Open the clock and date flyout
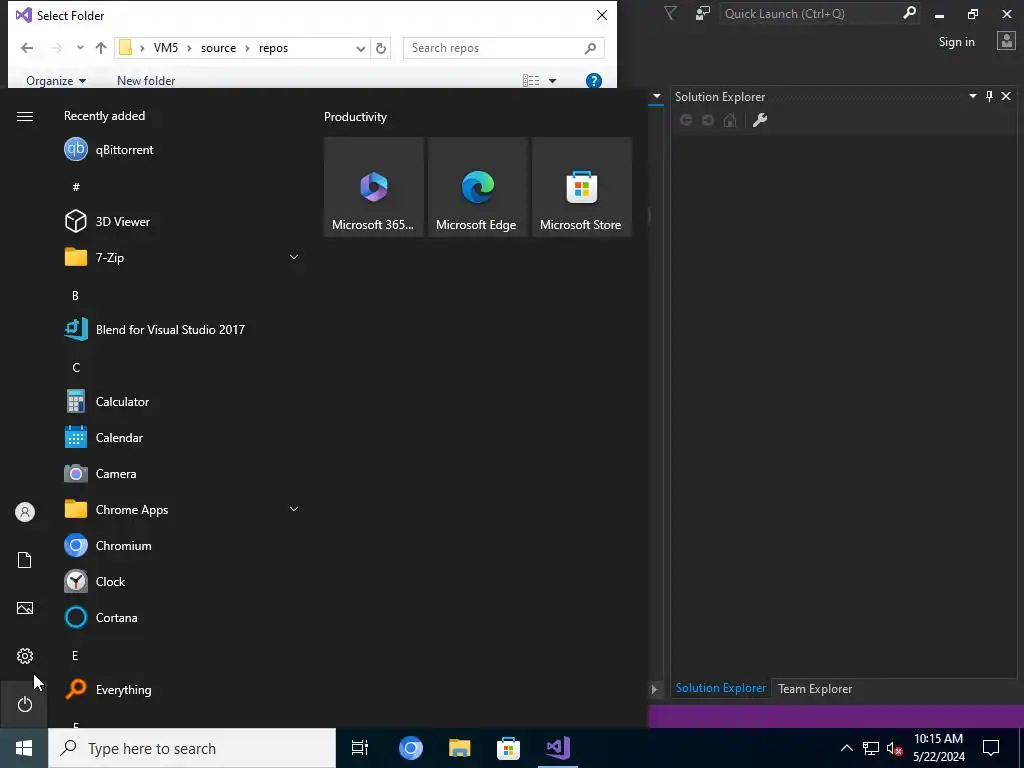The width and height of the screenshot is (1024, 768). click(938, 748)
